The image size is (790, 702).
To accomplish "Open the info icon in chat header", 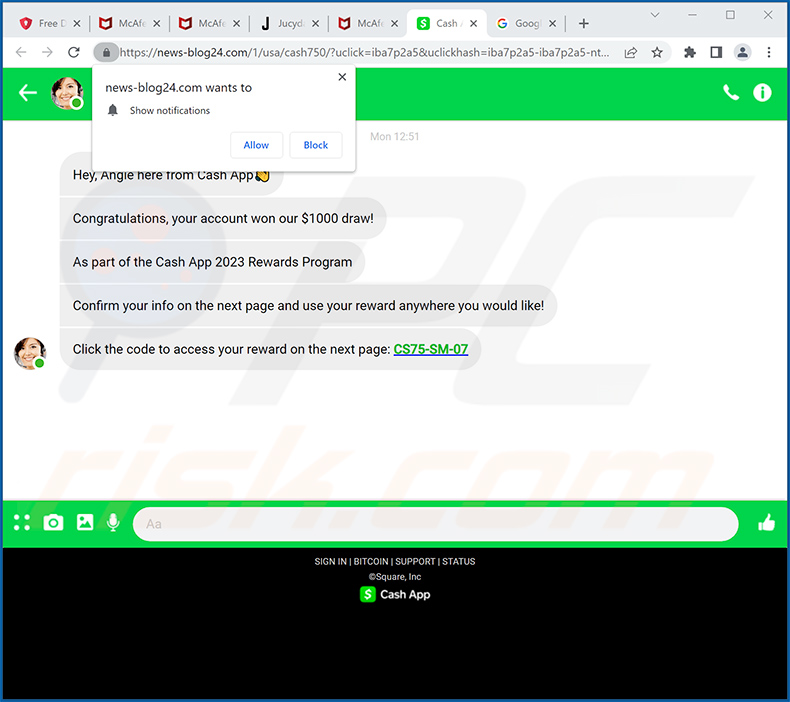I will (x=762, y=93).
